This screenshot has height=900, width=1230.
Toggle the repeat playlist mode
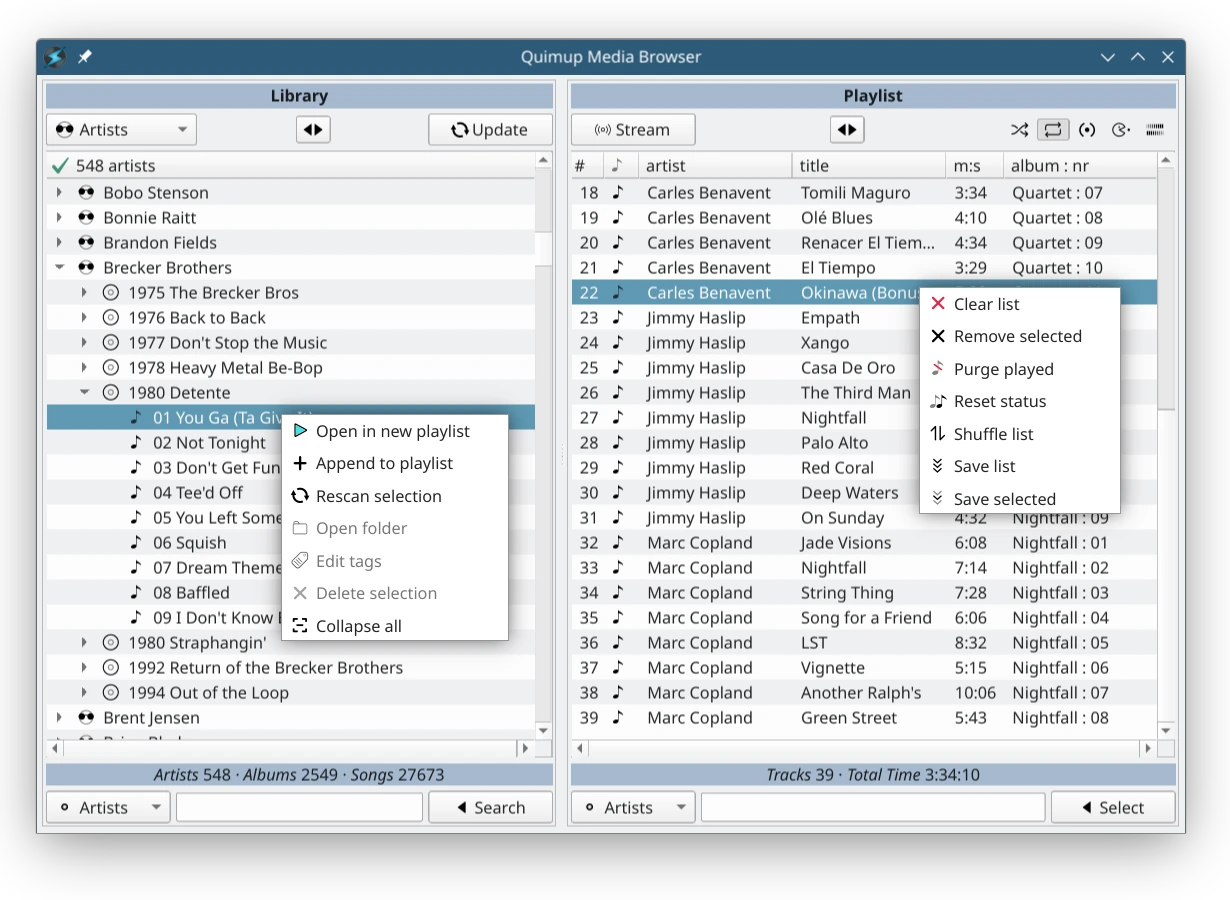pyautogui.click(x=1053, y=130)
